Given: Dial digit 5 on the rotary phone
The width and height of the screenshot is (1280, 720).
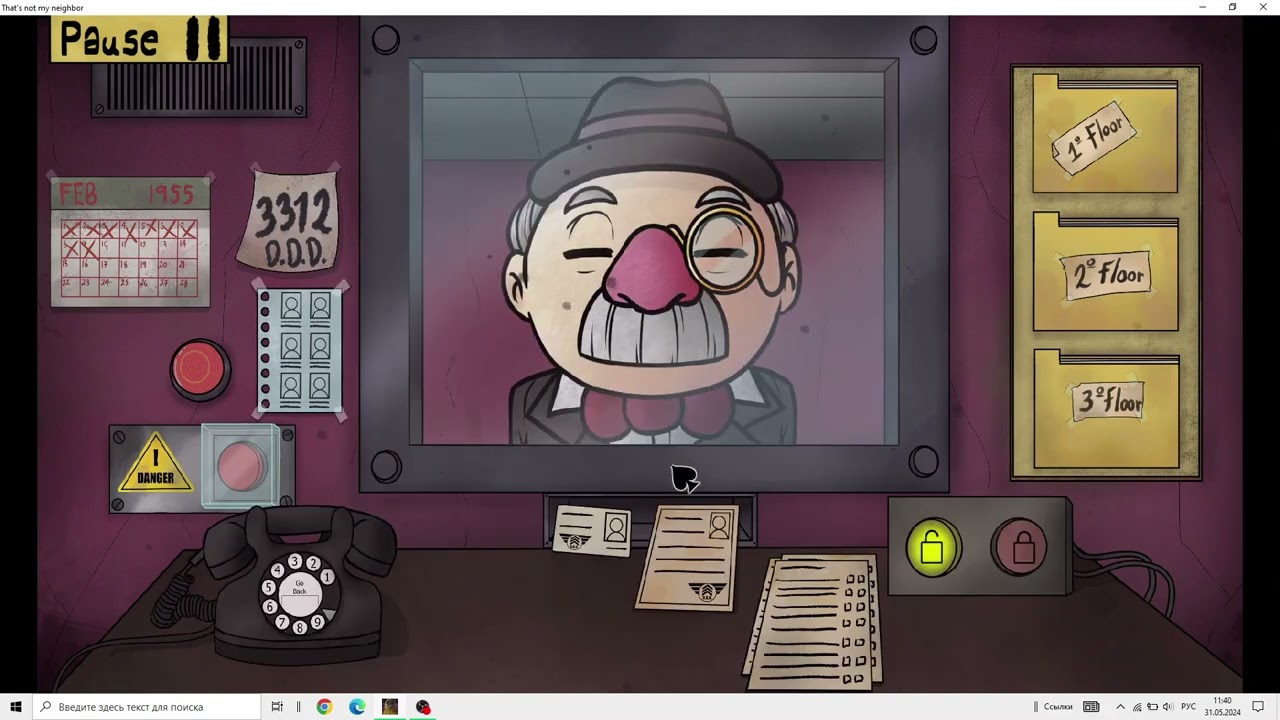Looking at the screenshot, I should (268, 588).
